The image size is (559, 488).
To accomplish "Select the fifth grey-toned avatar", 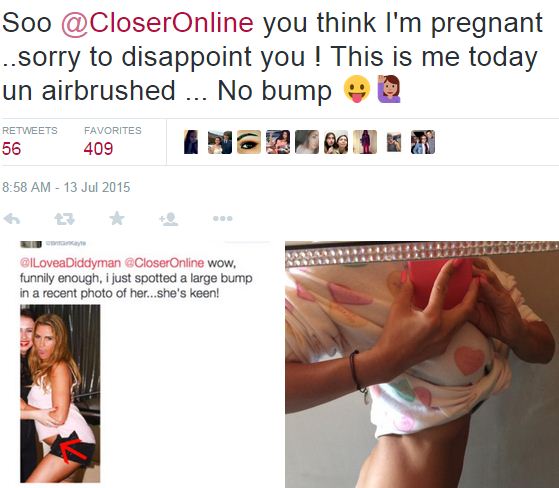I will pyautogui.click(x=307, y=142).
